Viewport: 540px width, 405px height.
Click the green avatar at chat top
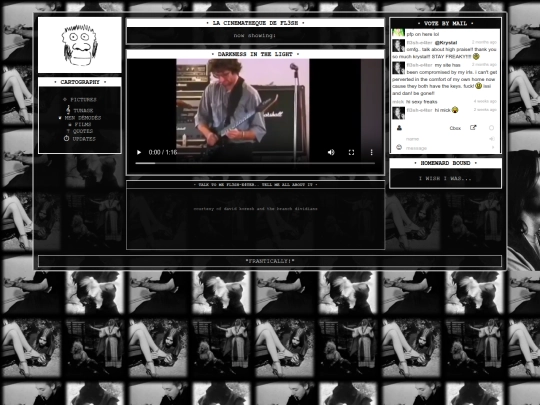click(x=398, y=33)
